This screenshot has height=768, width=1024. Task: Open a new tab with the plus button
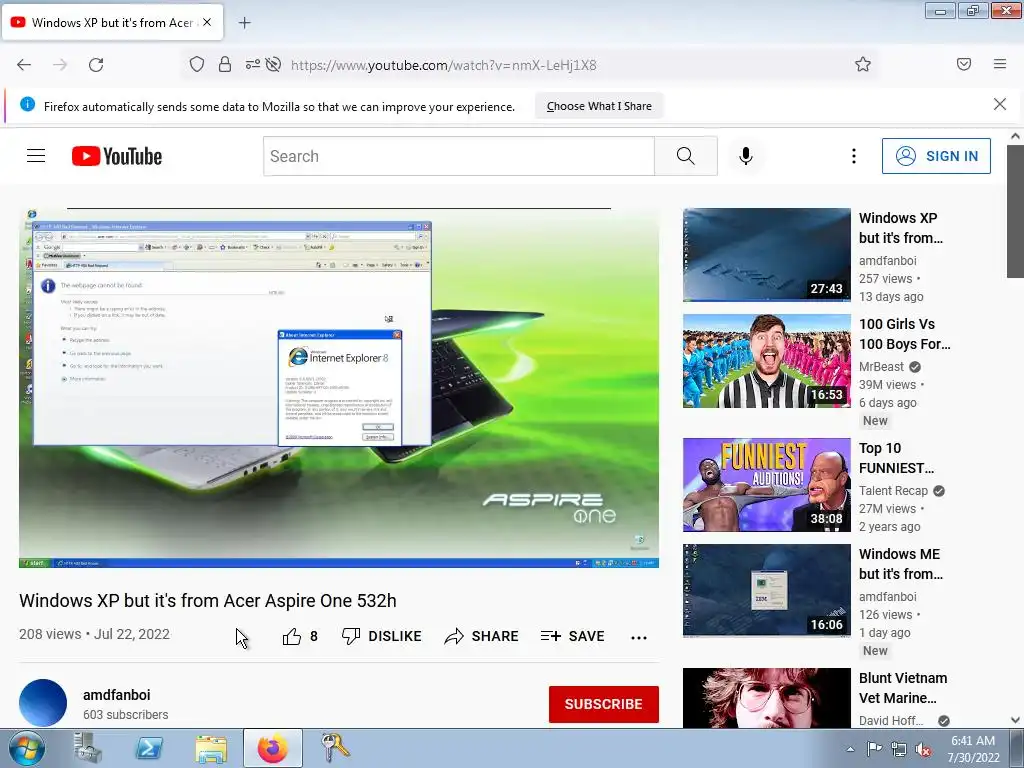pyautogui.click(x=244, y=23)
